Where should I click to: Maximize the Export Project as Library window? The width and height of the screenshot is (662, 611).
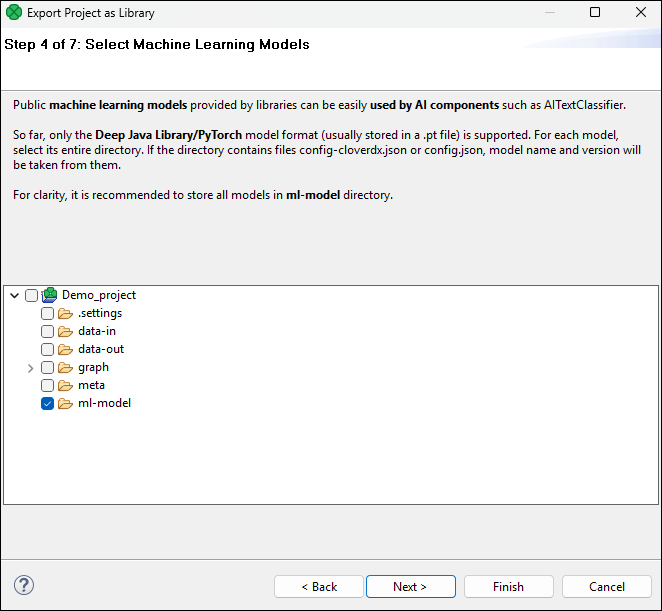click(x=594, y=12)
